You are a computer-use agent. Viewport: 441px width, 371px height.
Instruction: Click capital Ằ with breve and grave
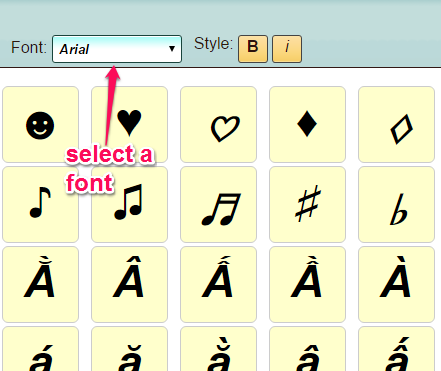click(40, 285)
